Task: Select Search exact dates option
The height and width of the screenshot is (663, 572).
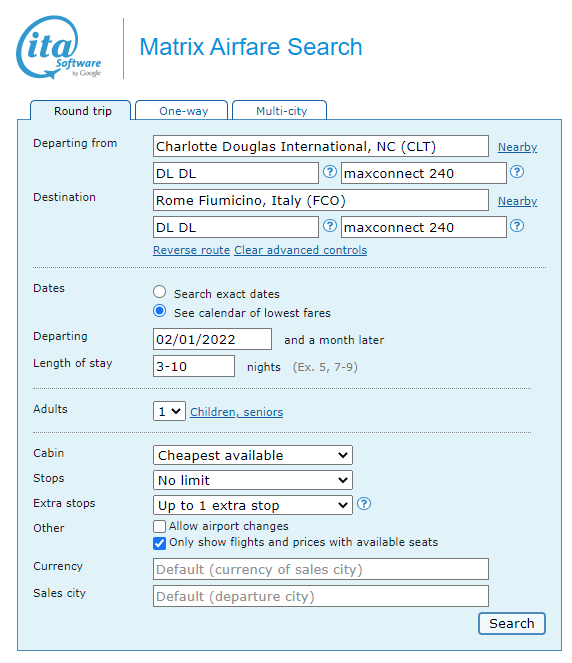Action: [159, 292]
